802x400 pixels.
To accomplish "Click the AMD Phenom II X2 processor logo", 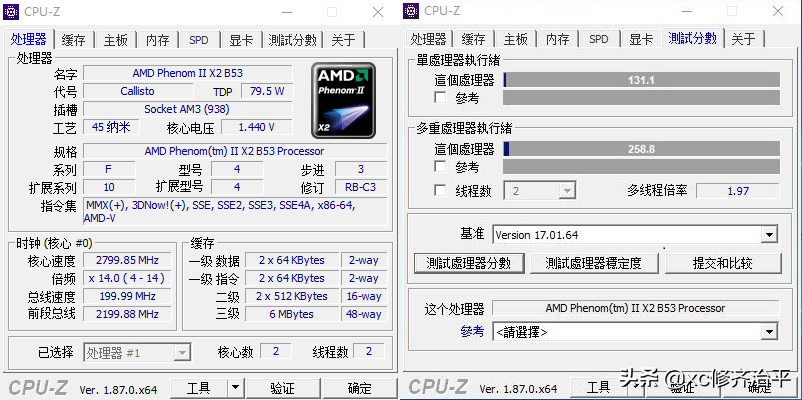I will click(x=343, y=100).
